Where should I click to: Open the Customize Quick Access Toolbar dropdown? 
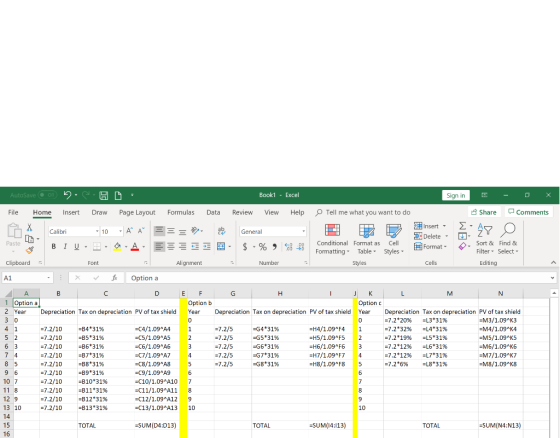(x=132, y=195)
